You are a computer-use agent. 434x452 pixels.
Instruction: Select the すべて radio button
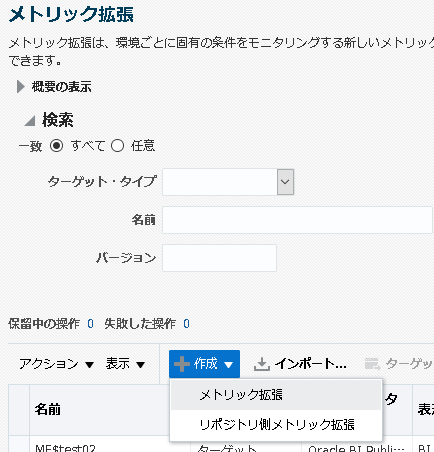point(56,146)
